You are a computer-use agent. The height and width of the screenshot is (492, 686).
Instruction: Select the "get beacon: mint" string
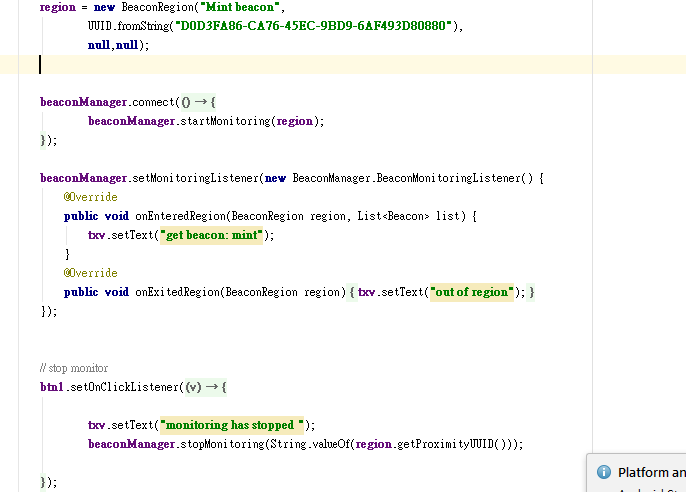coord(210,235)
